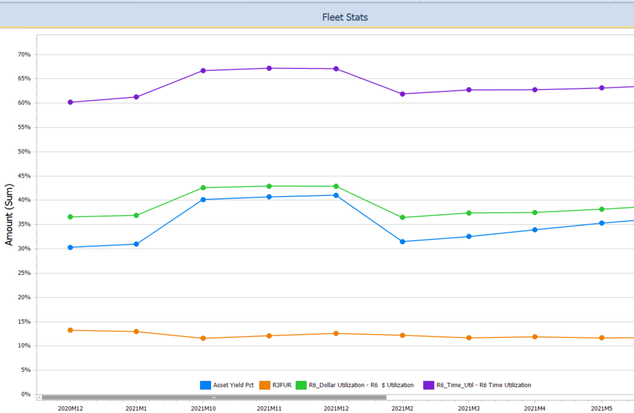Click the purple data point at 2021M2
Image resolution: width=634 pixels, height=413 pixels.
402,94
